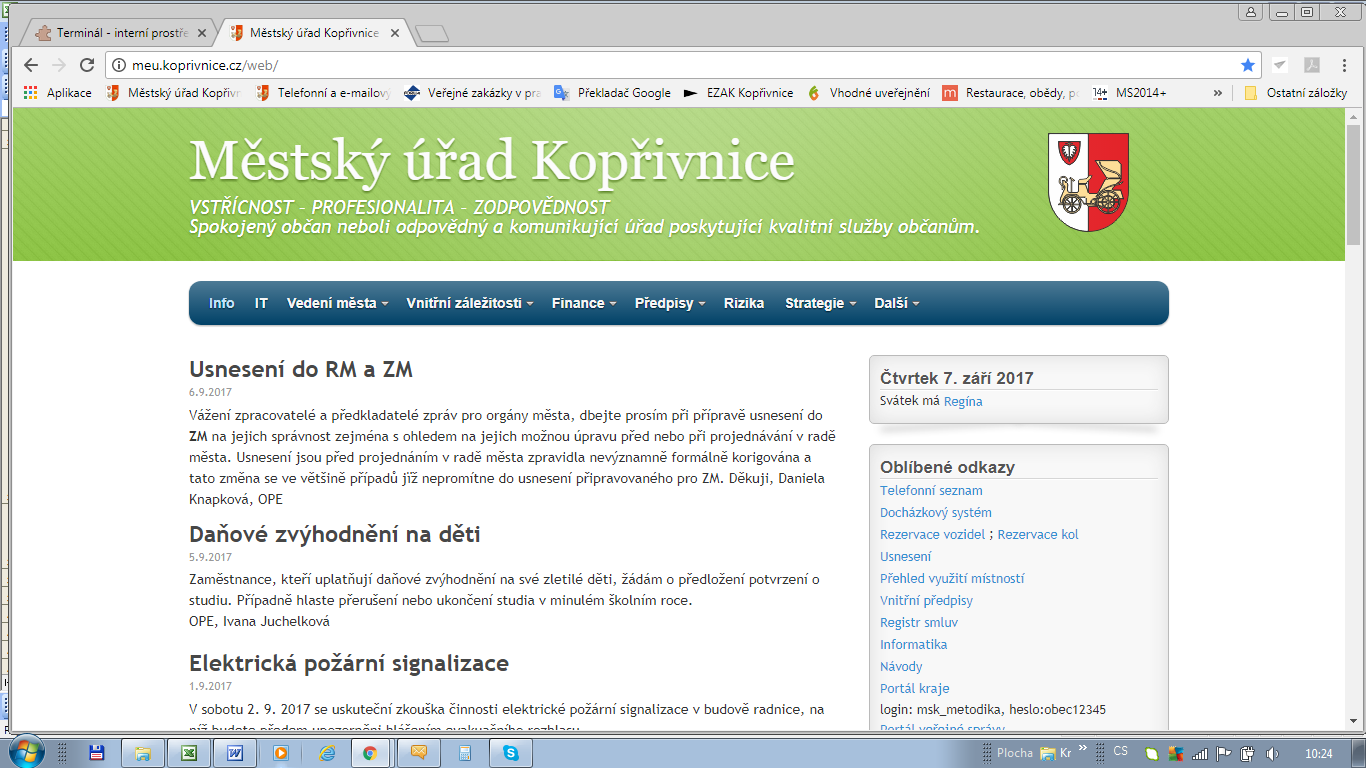
Task: Open Chrome's three-dot menu
Action: click(1344, 65)
